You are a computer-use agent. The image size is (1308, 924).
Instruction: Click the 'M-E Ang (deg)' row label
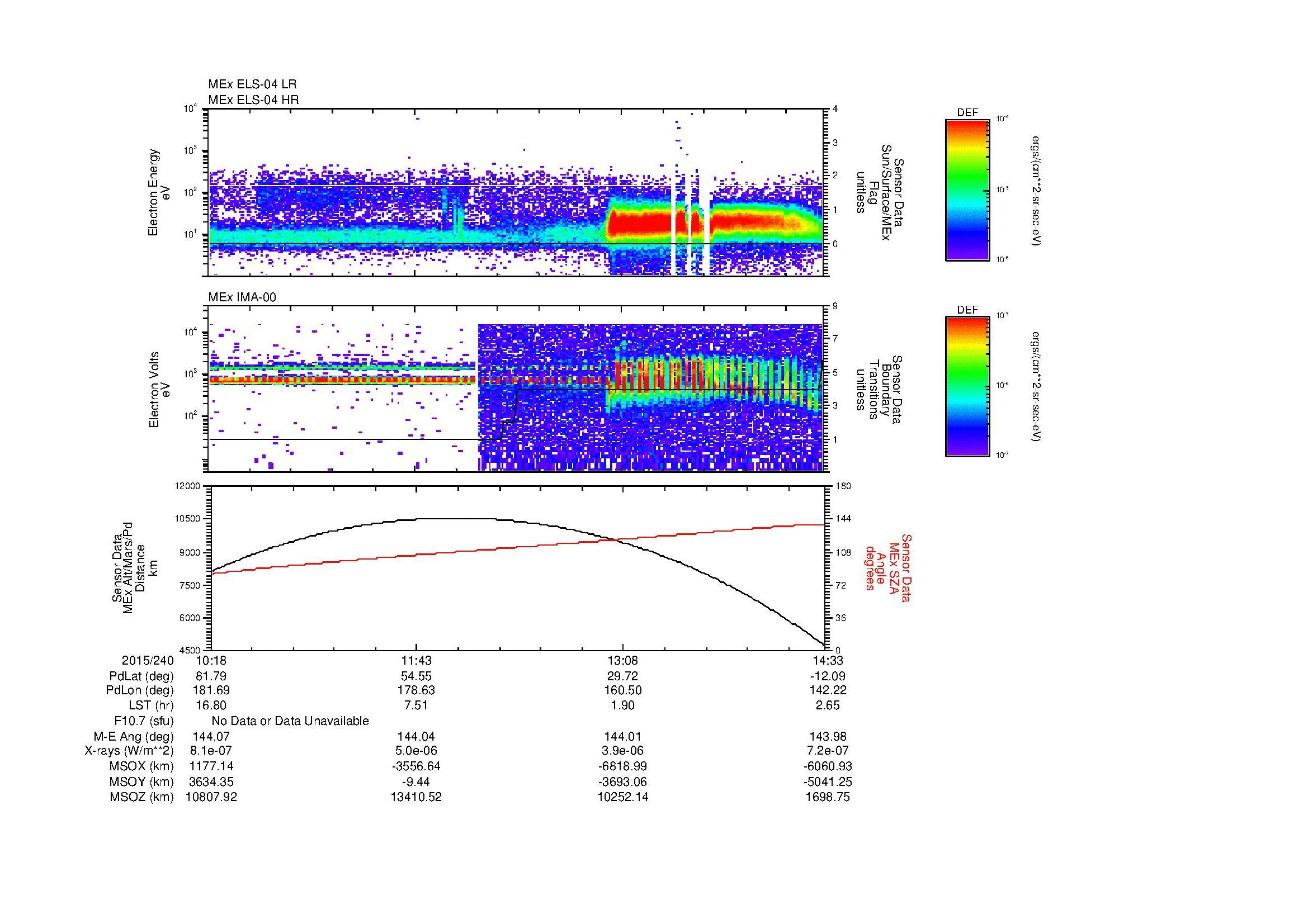(133, 737)
